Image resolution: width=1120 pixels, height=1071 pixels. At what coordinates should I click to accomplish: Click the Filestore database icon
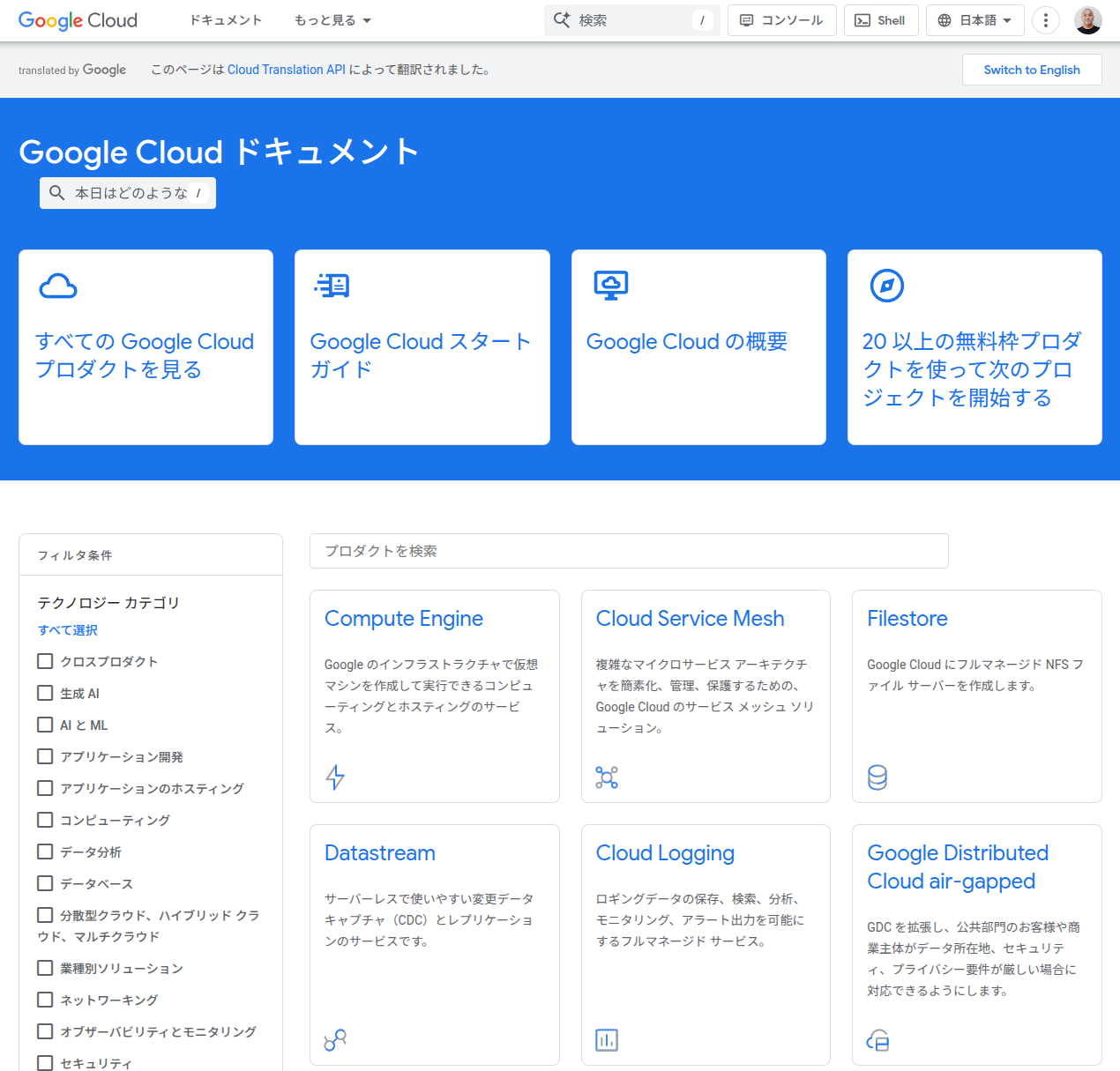(x=877, y=777)
